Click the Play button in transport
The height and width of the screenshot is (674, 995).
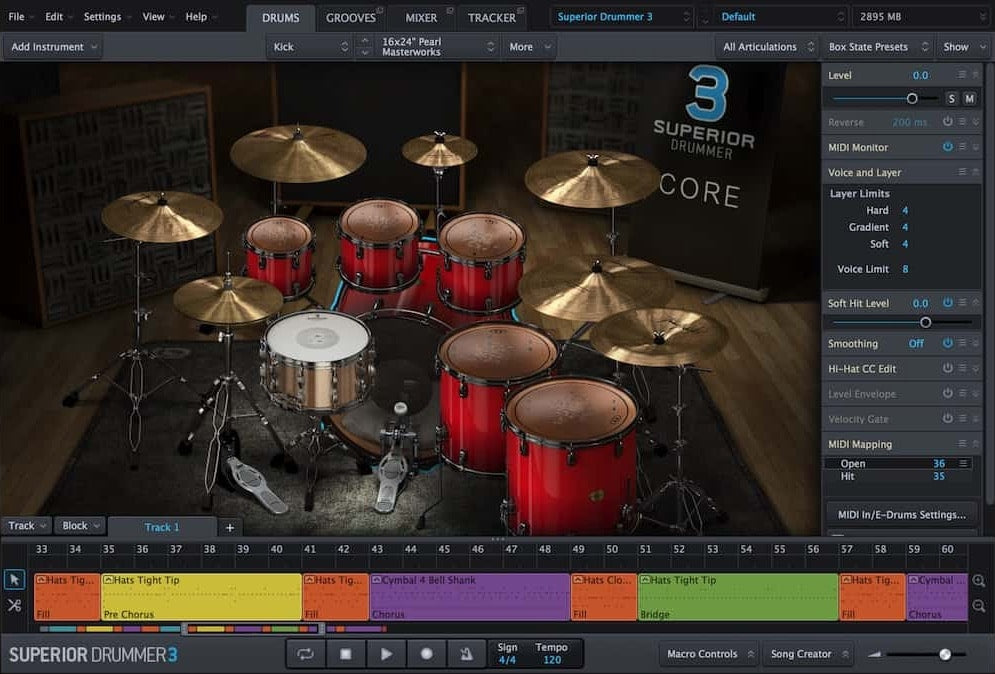point(386,654)
